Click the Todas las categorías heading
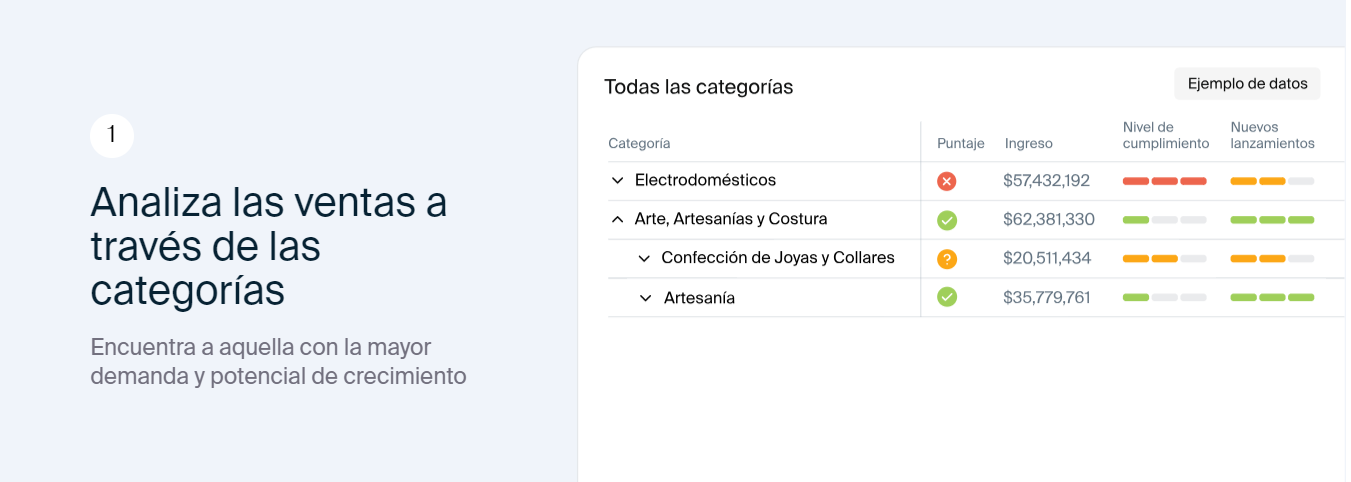 coord(699,87)
